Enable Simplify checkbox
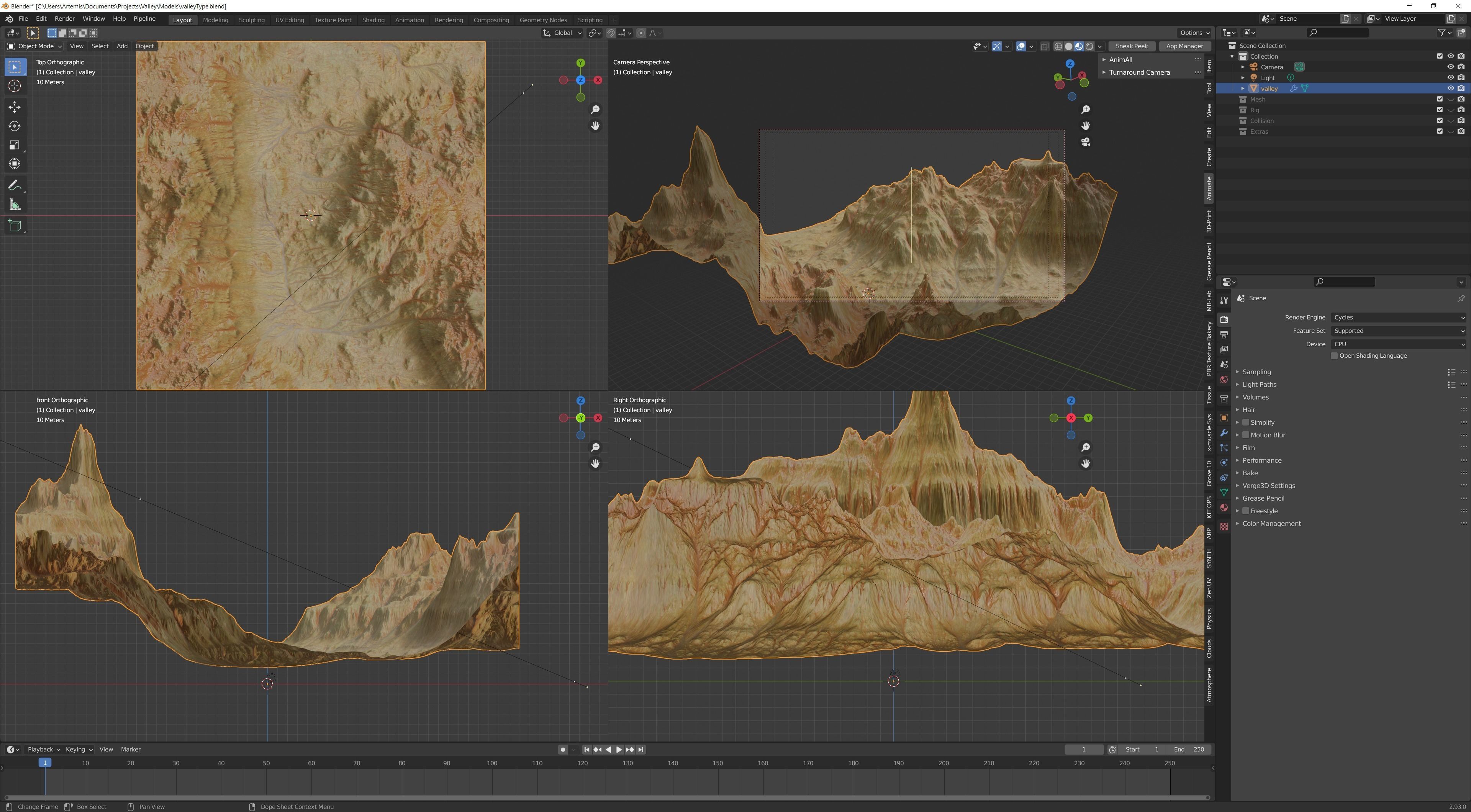The height and width of the screenshot is (812, 1471). coord(1245,422)
